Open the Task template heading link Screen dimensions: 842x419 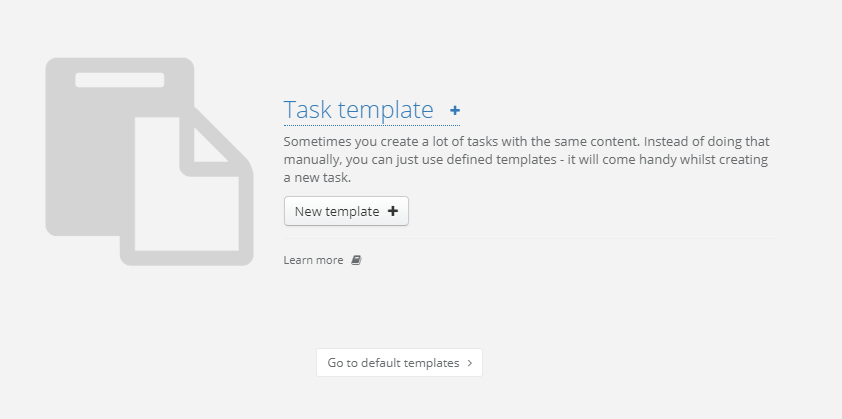tap(358, 110)
